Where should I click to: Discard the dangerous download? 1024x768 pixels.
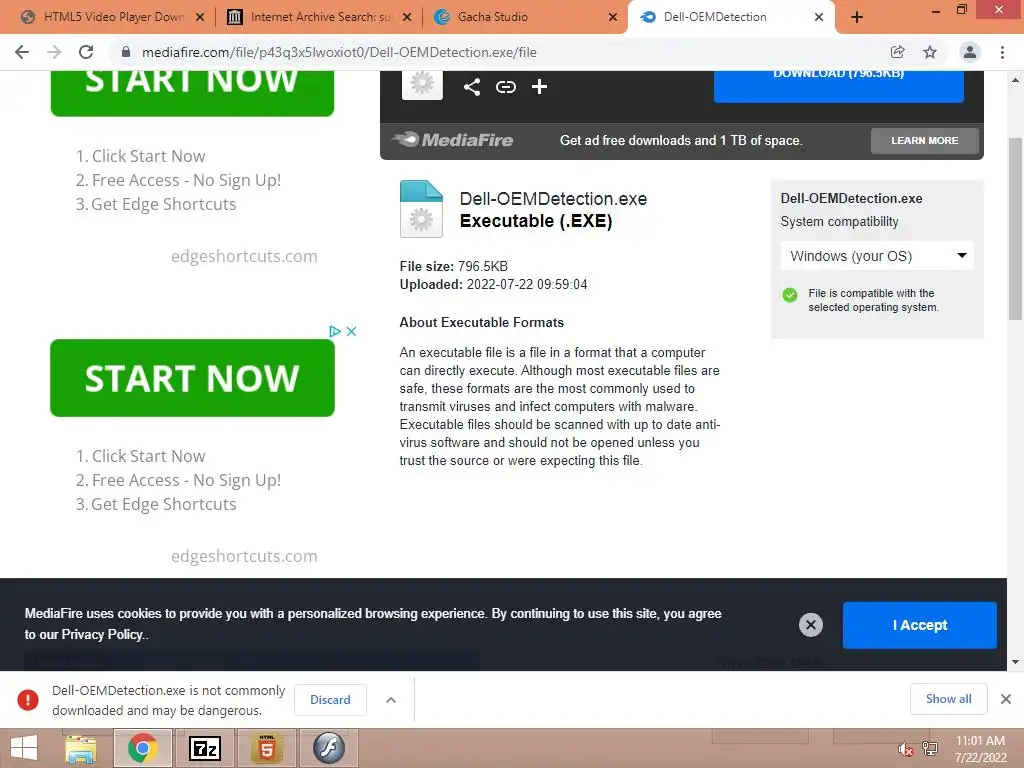(330, 699)
